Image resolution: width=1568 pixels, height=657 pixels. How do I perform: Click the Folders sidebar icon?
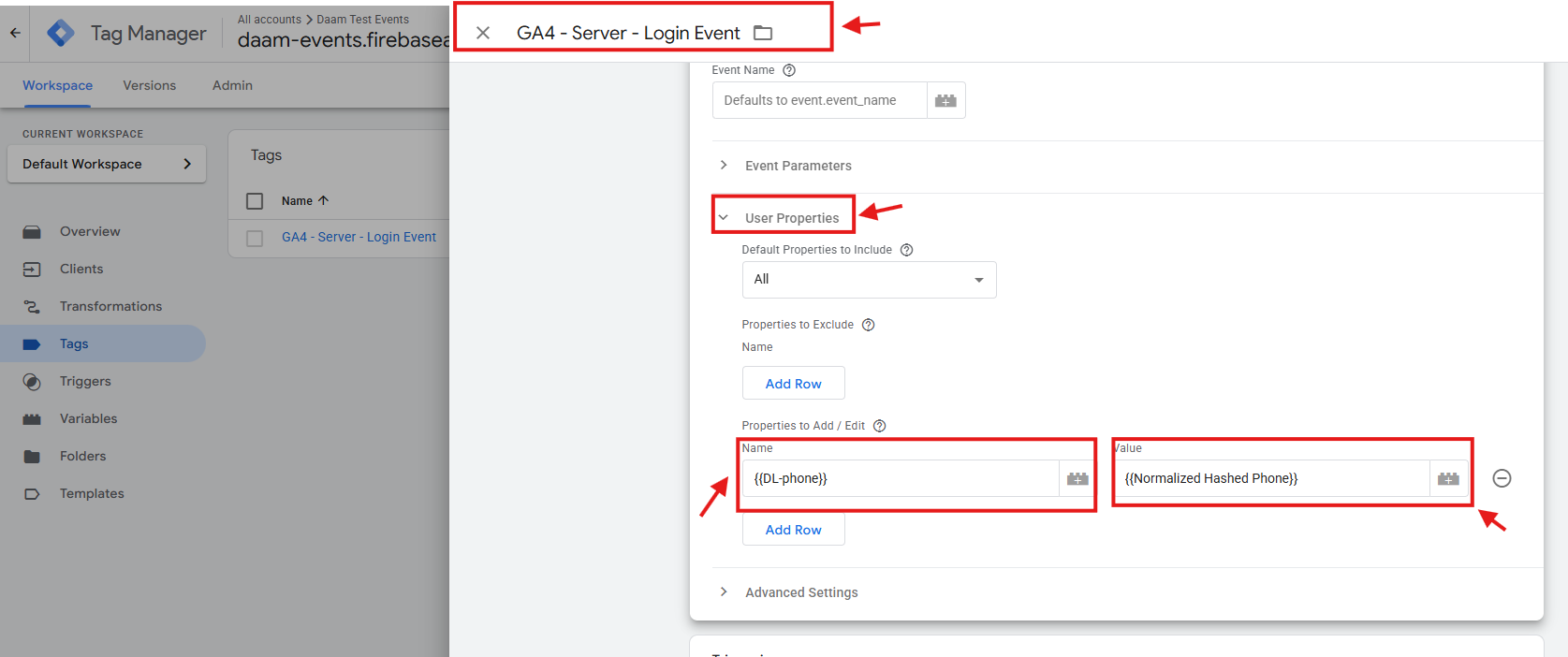pos(32,456)
